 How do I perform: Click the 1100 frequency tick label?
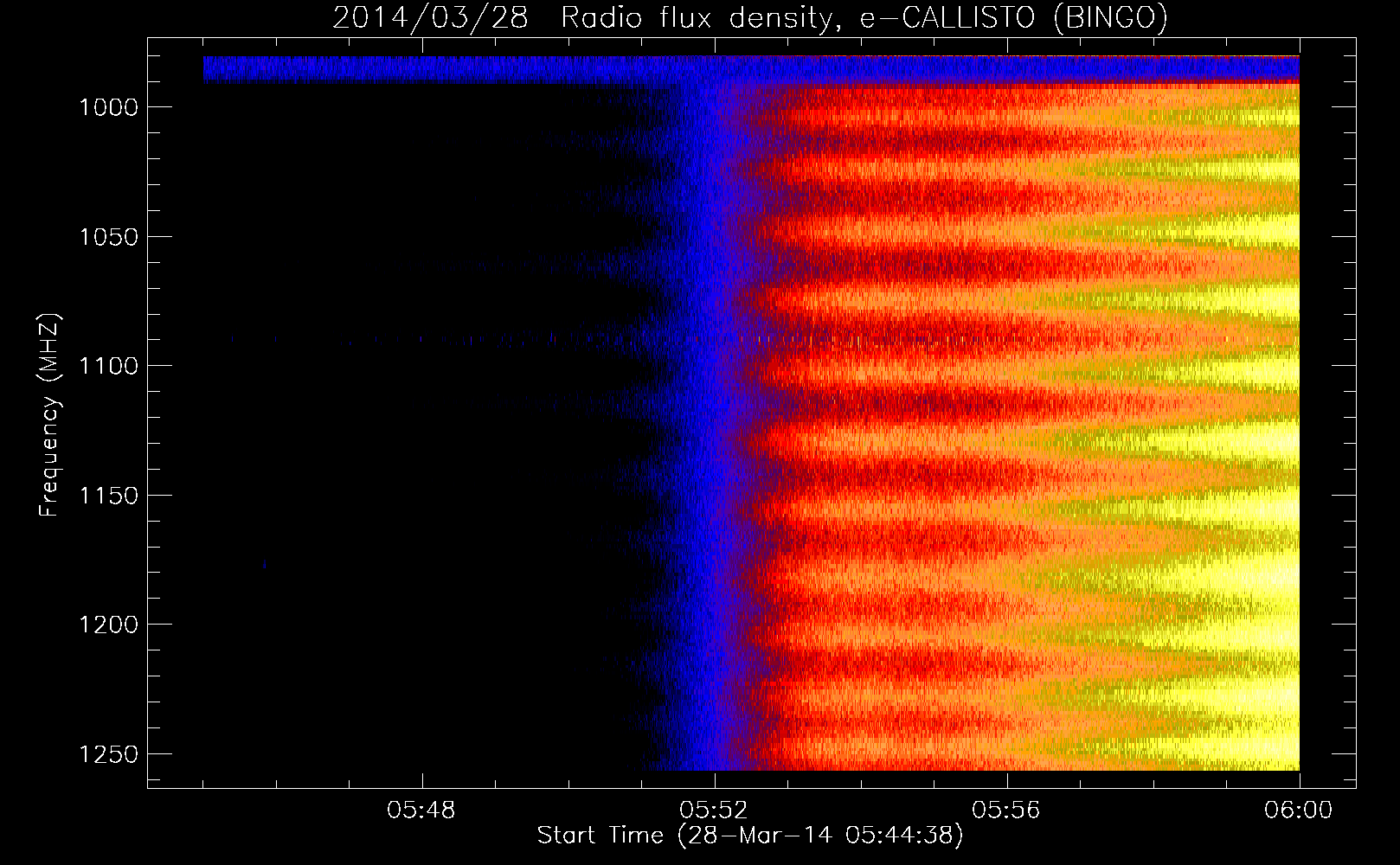108,366
